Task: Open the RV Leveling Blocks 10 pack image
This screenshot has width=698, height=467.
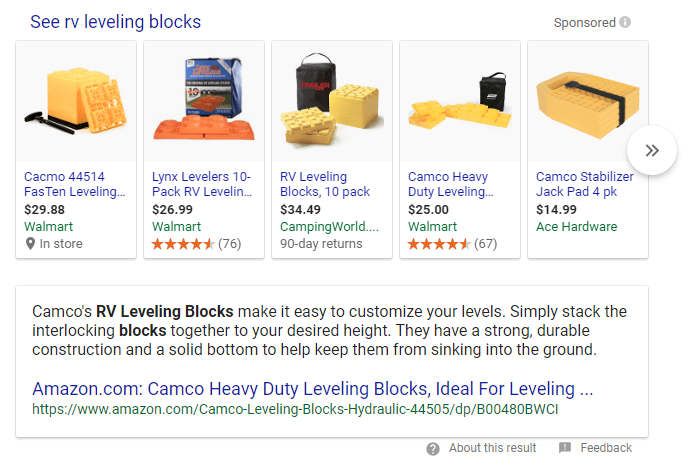Action: pos(332,101)
